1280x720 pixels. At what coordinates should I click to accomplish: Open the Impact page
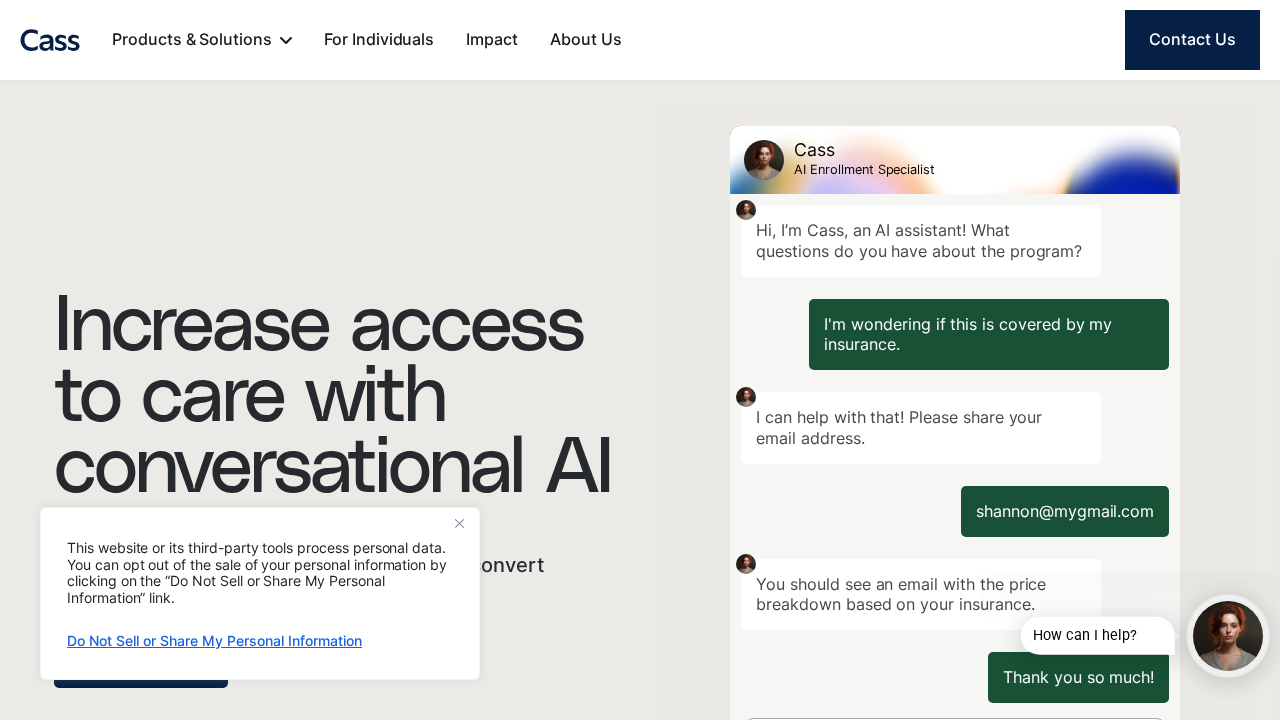tap(491, 40)
